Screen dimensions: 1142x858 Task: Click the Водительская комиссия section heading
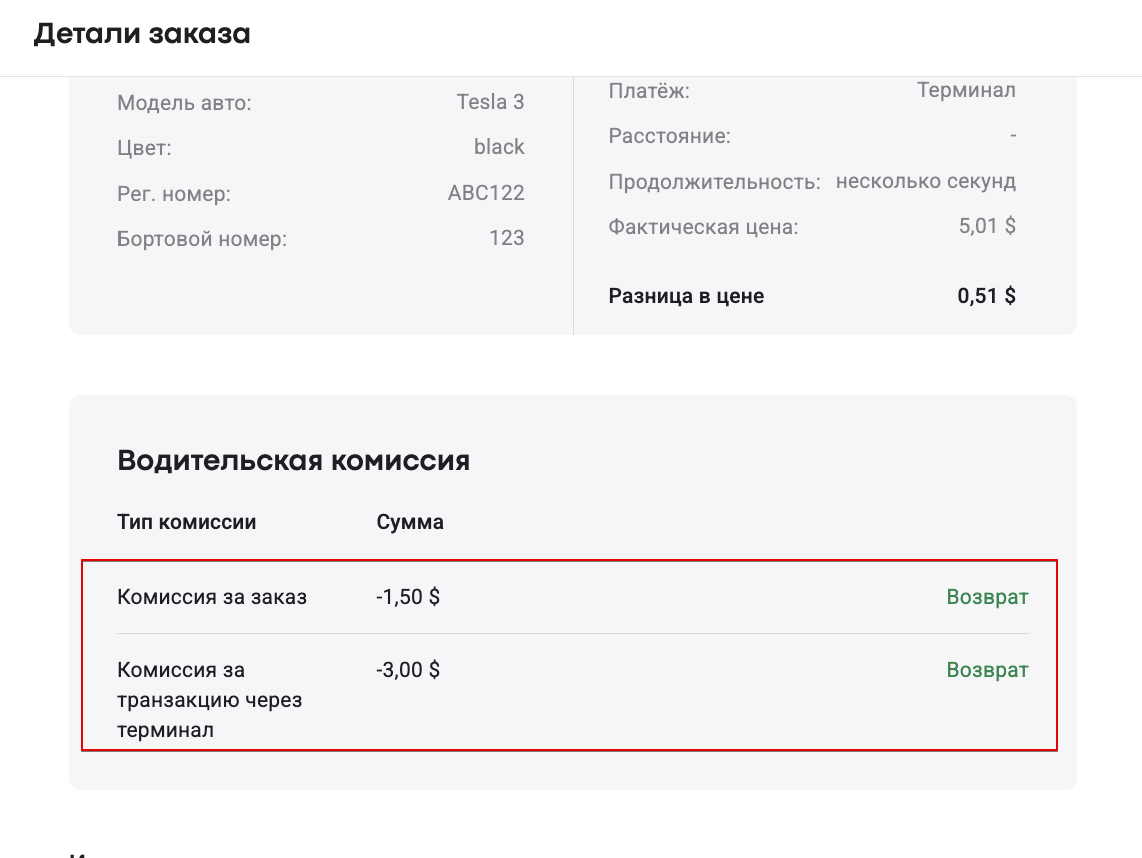click(293, 460)
